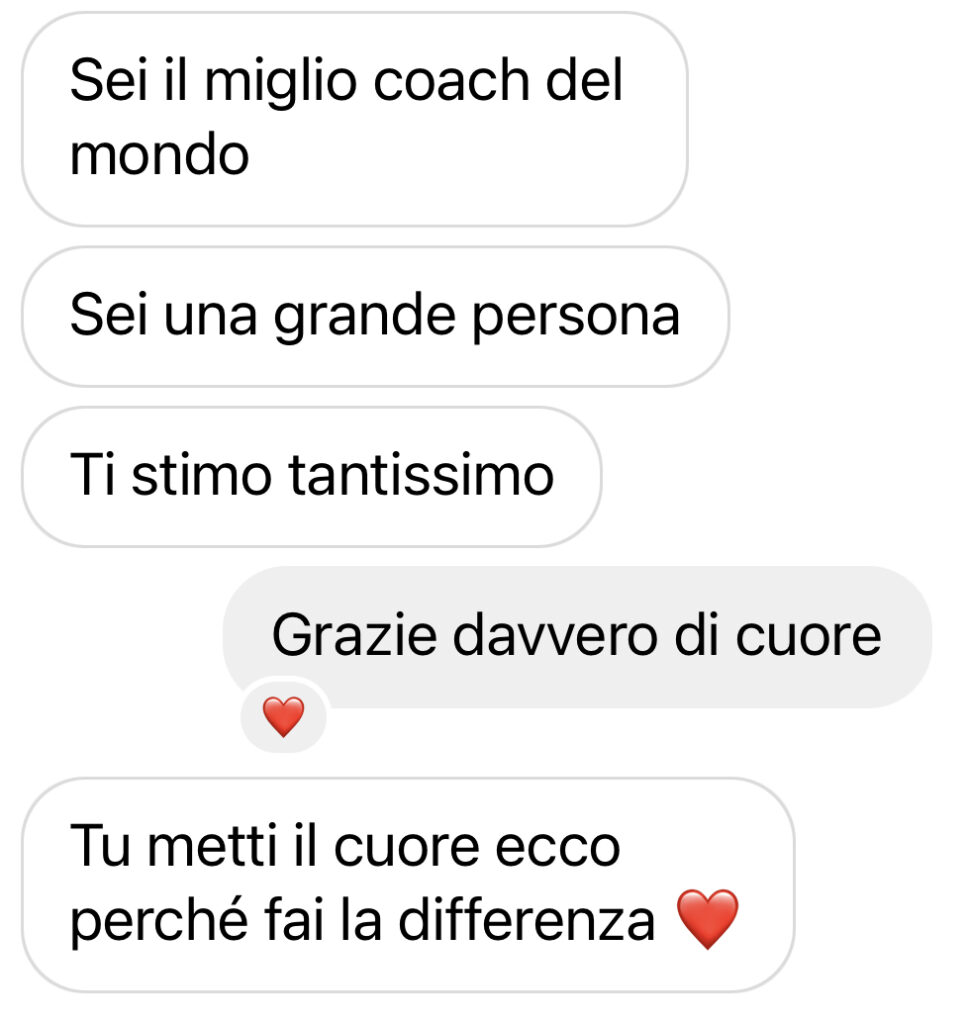Click the word 'differenza' in the last message
Viewport: 968px width, 1024px height.
pyautogui.click(x=526, y=920)
